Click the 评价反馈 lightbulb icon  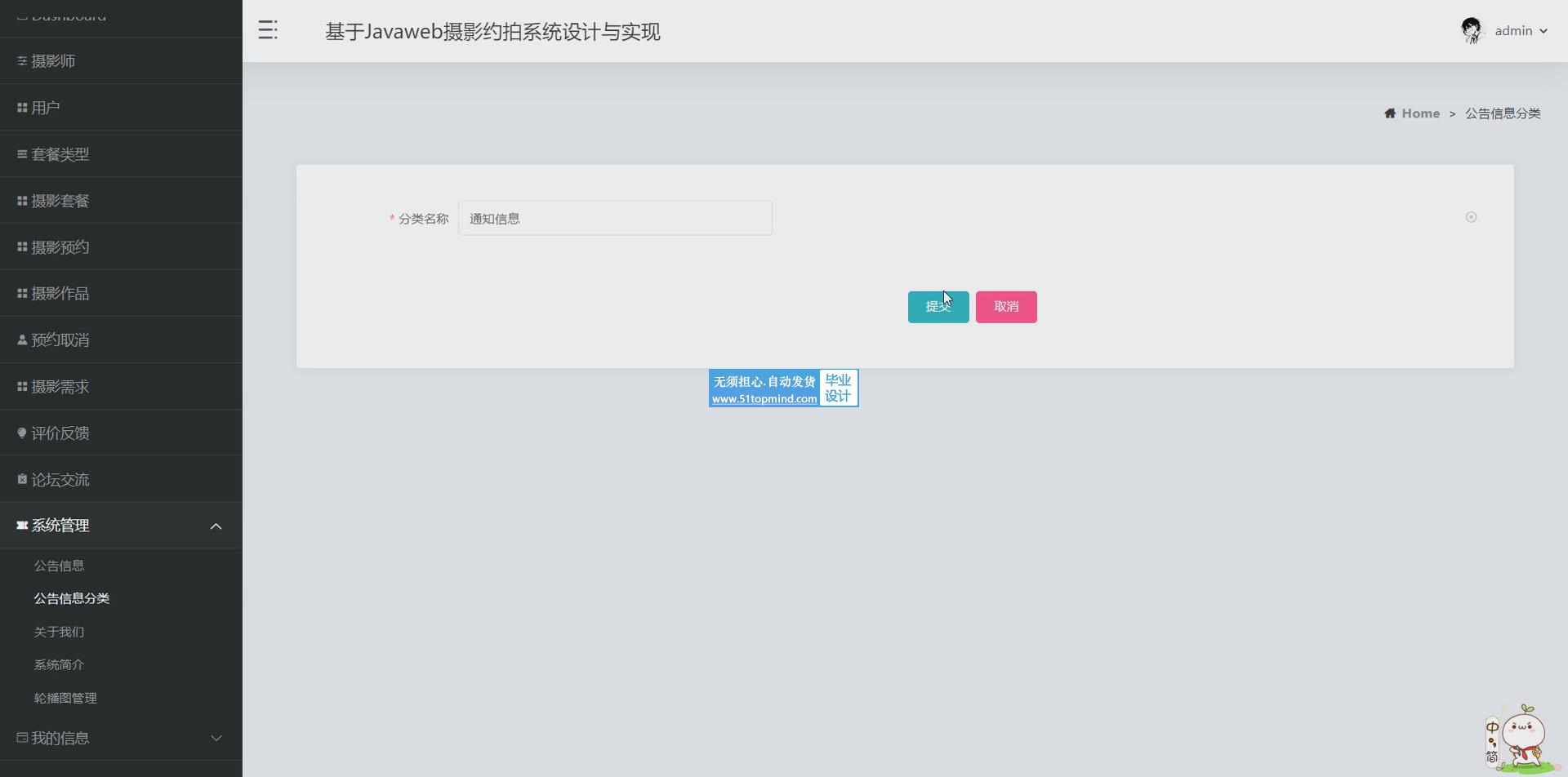click(x=22, y=433)
